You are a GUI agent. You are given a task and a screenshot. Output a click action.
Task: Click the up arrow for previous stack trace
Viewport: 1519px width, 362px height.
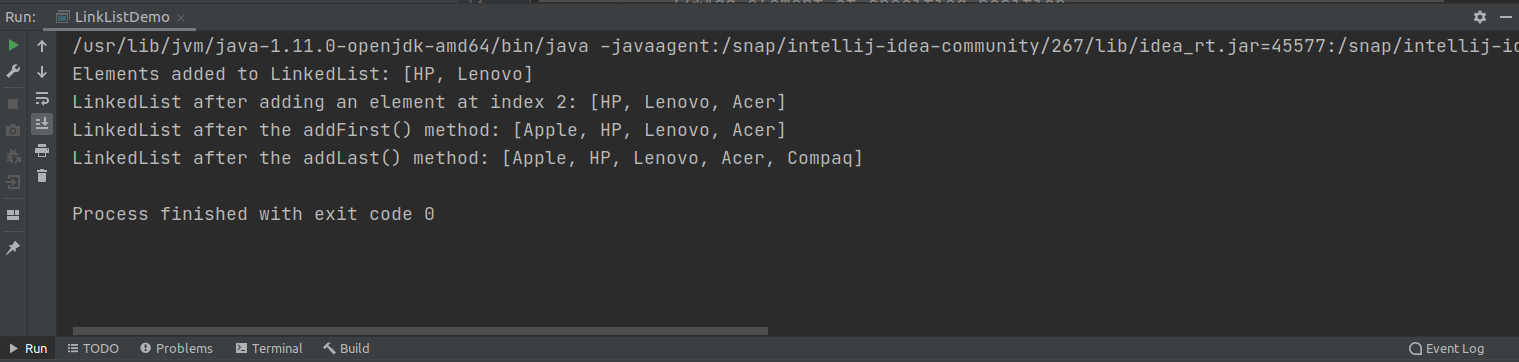(42, 46)
